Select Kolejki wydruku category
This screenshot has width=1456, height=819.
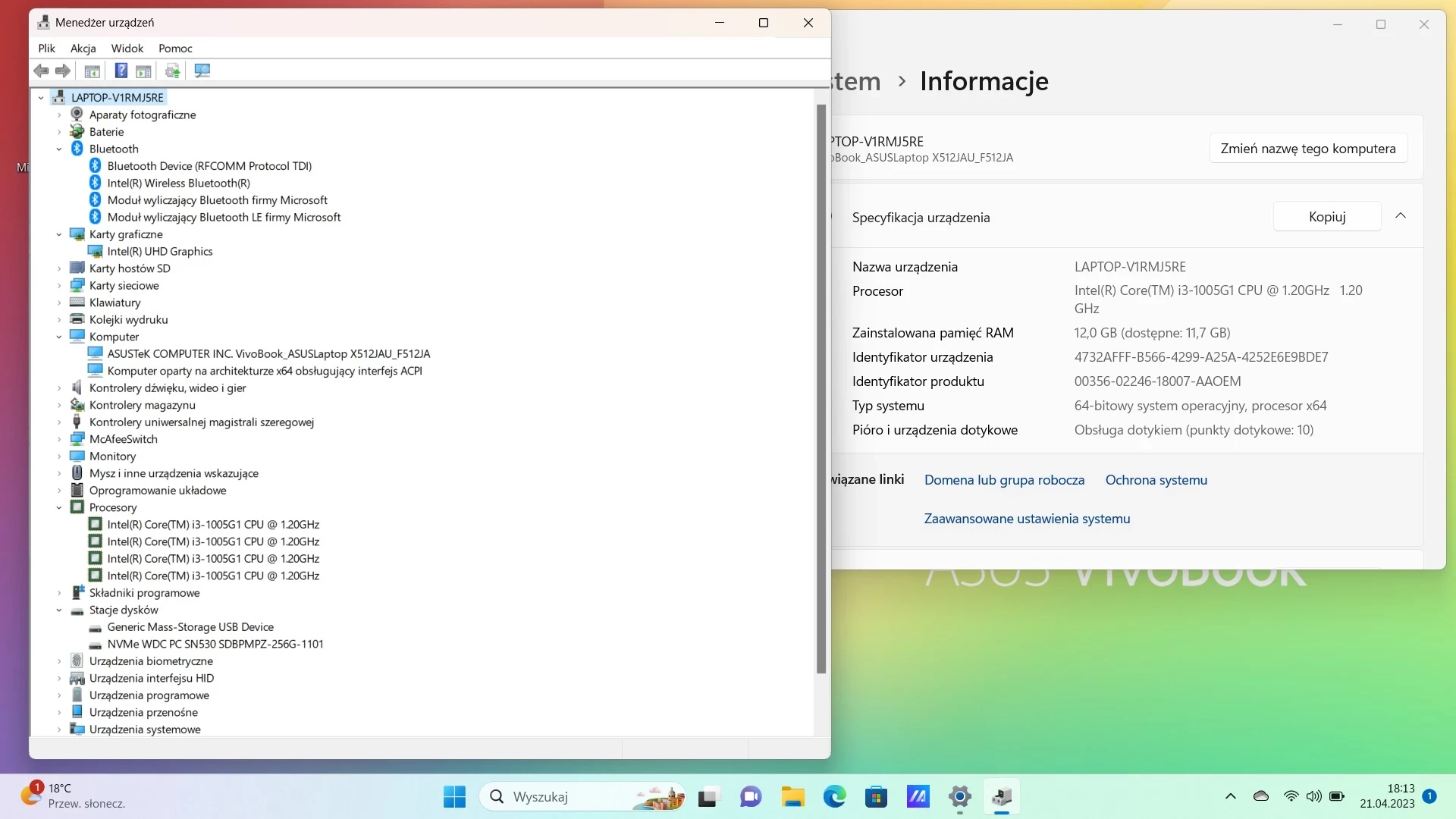(x=129, y=319)
